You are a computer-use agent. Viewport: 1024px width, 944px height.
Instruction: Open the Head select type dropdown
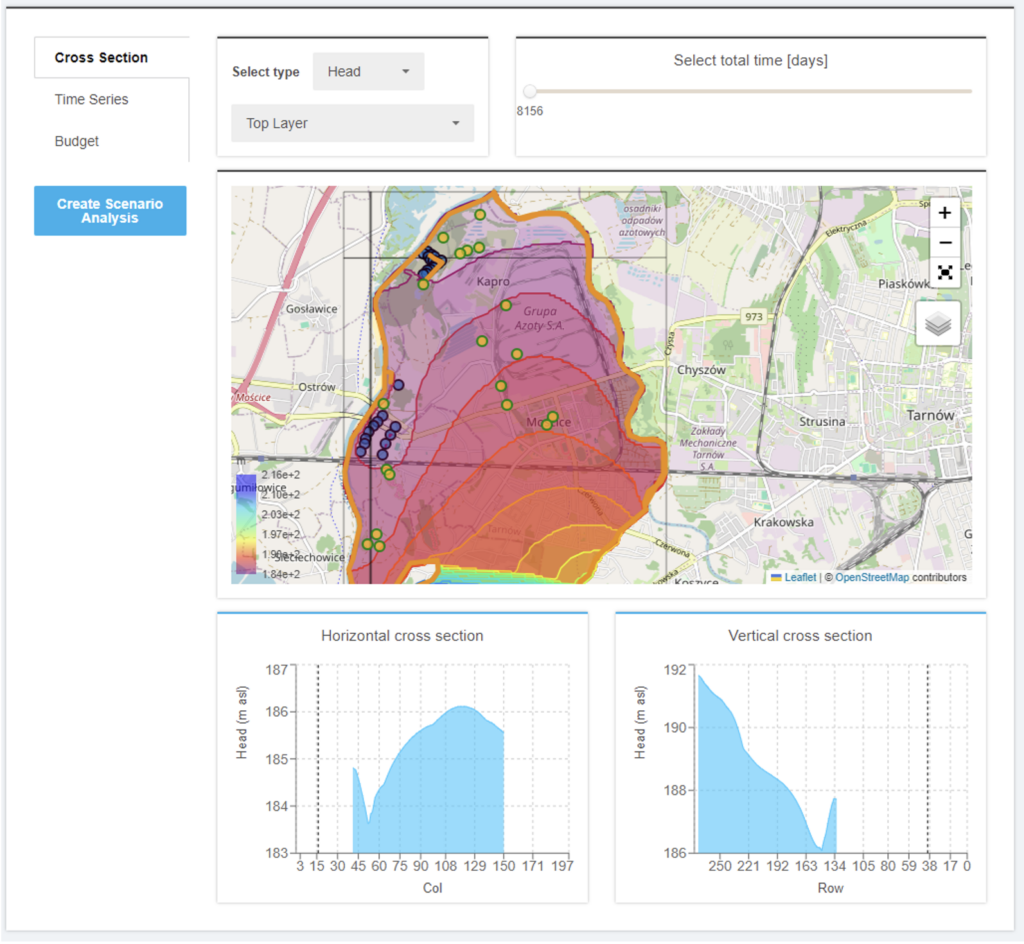[x=367, y=71]
